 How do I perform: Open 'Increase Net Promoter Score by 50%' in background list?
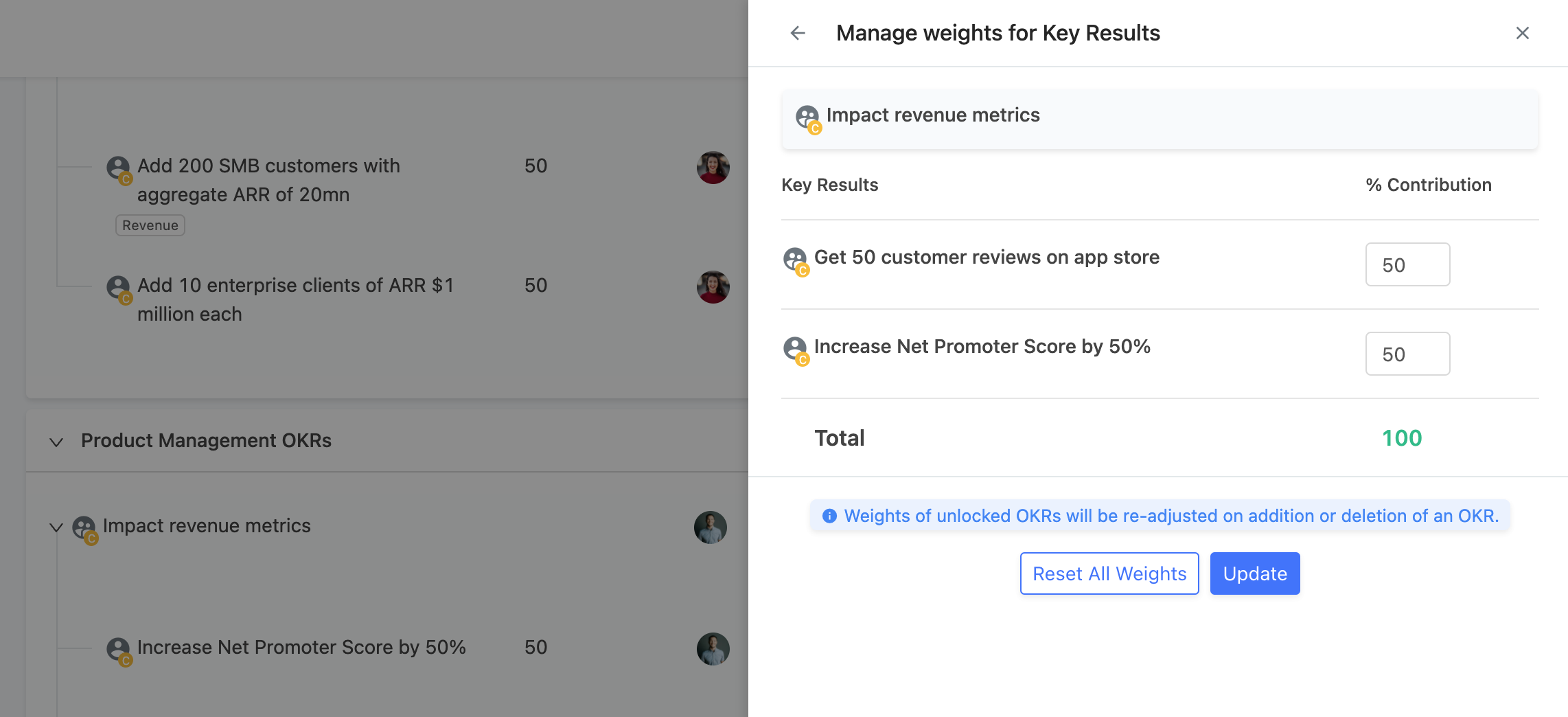pyautogui.click(x=301, y=647)
